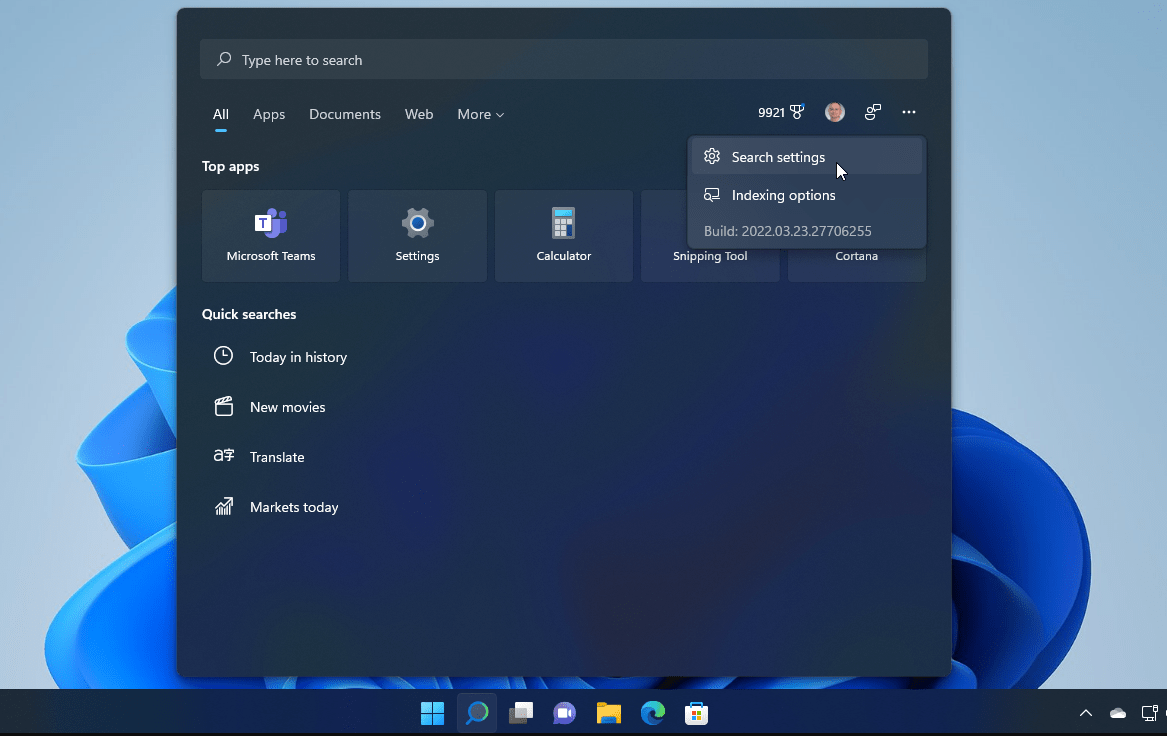Click the clapperboard icon beside New movies

[224, 406]
